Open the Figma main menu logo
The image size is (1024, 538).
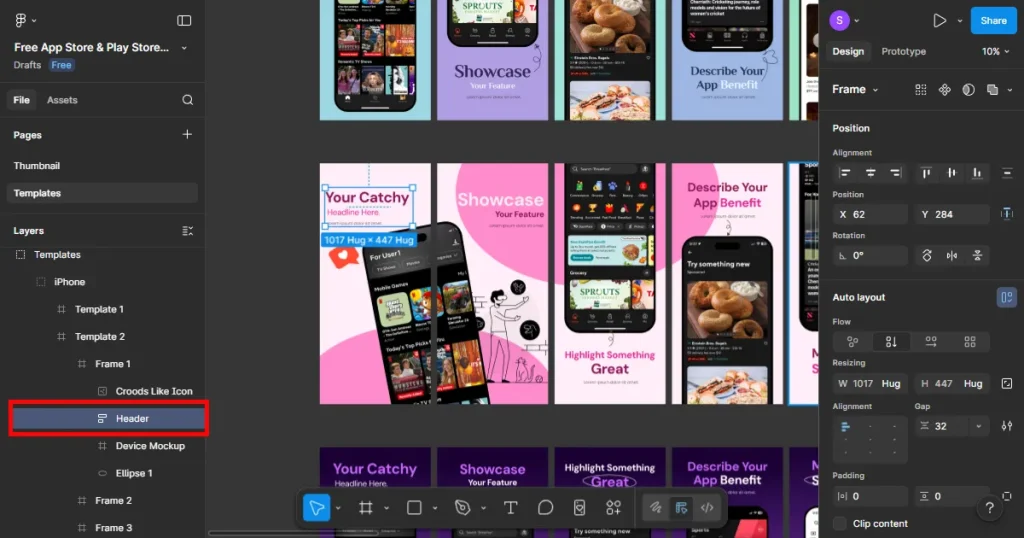click(x=20, y=20)
